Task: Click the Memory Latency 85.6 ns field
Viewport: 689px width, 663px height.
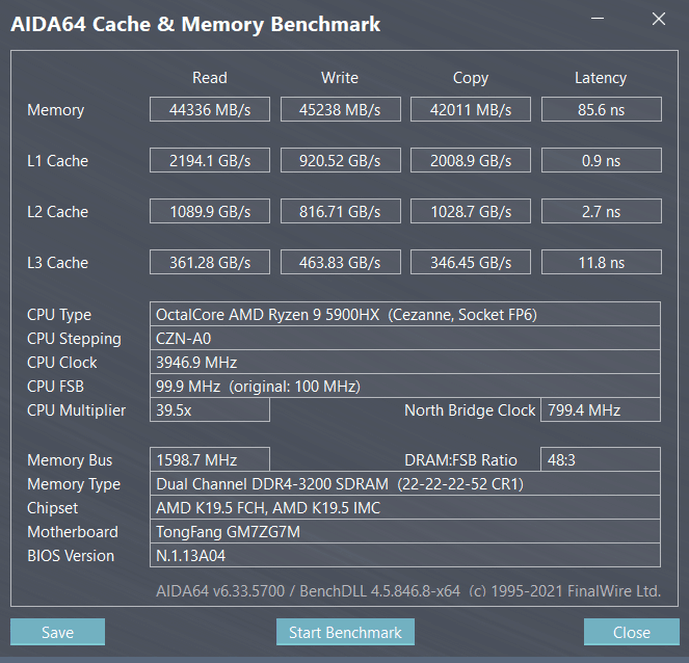Action: 600,110
